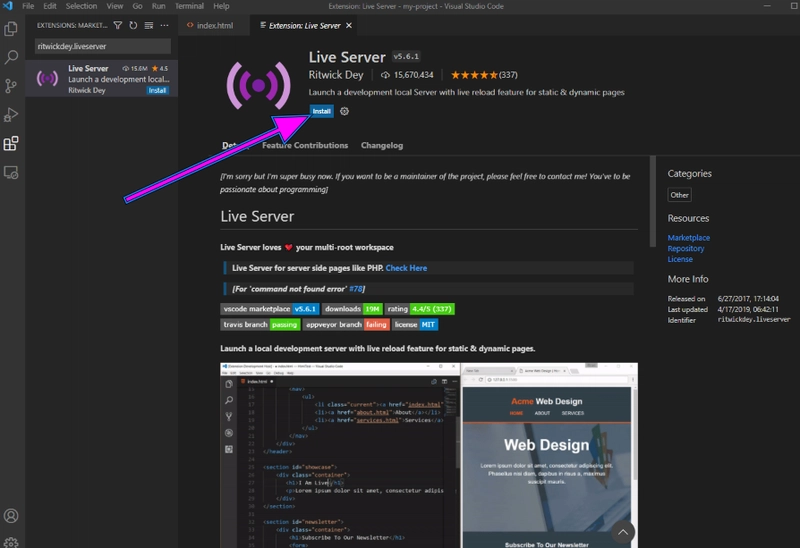Image resolution: width=800 pixels, height=548 pixels.
Task: Click the VS Code logo in the title bar
Action: pos(7,6)
